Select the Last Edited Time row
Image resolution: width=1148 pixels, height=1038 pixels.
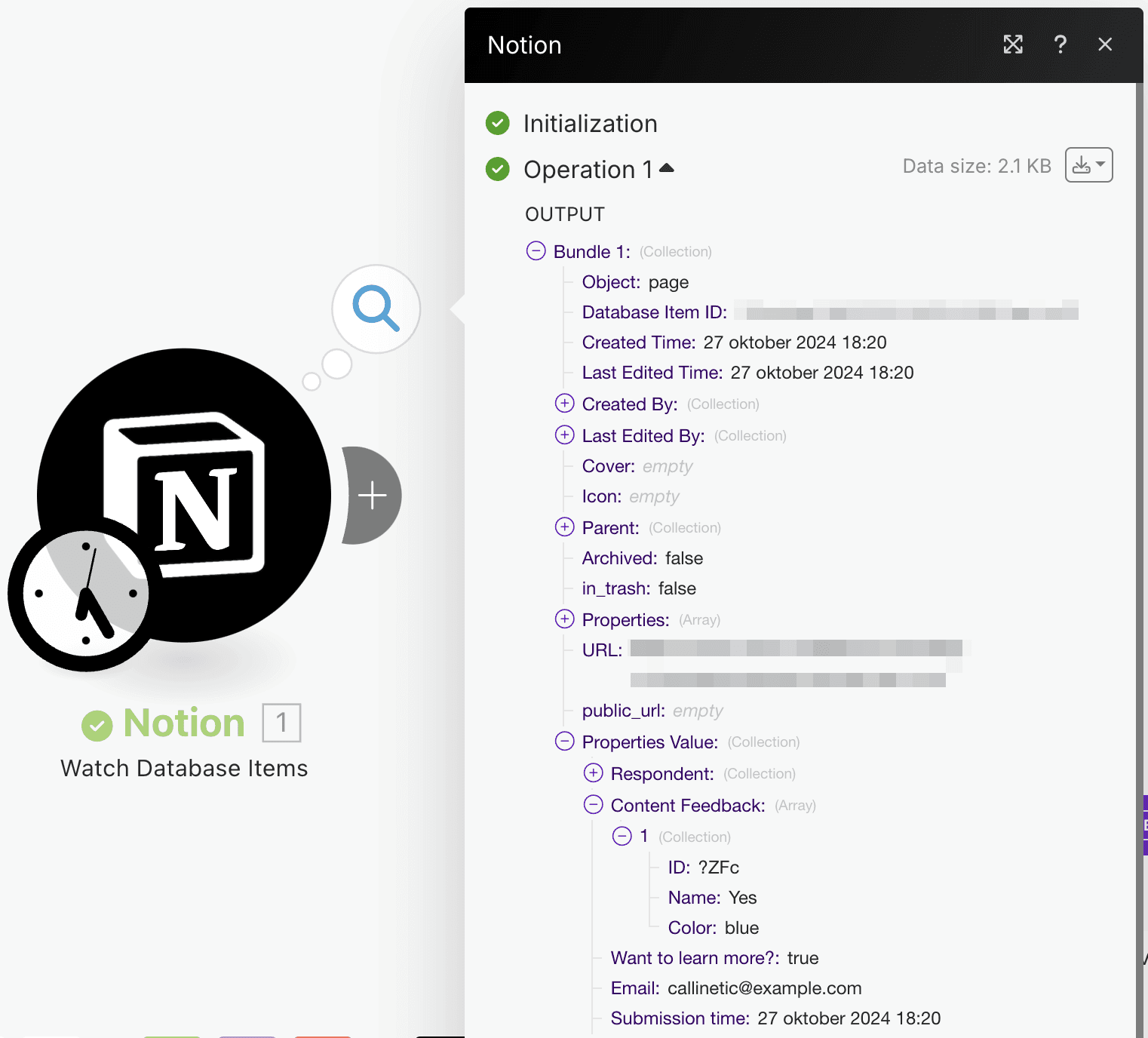[747, 373]
